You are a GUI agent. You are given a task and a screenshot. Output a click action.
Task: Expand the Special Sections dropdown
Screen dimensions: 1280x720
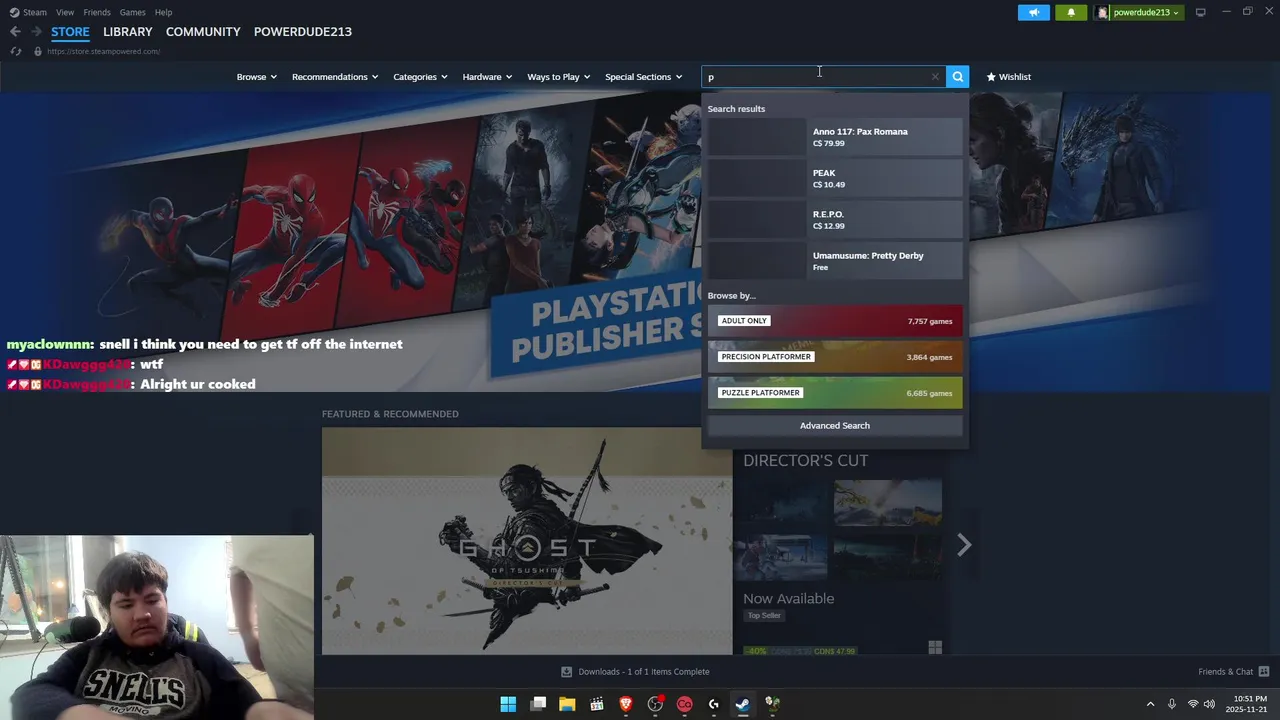643,77
